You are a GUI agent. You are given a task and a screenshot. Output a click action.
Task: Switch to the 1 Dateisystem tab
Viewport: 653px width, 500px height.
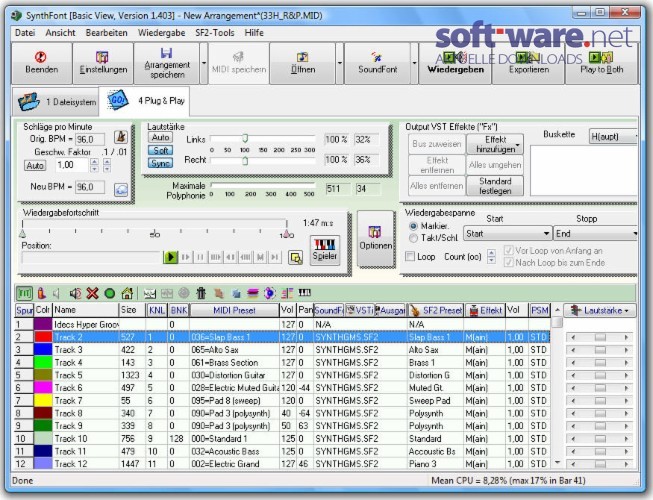click(x=56, y=102)
